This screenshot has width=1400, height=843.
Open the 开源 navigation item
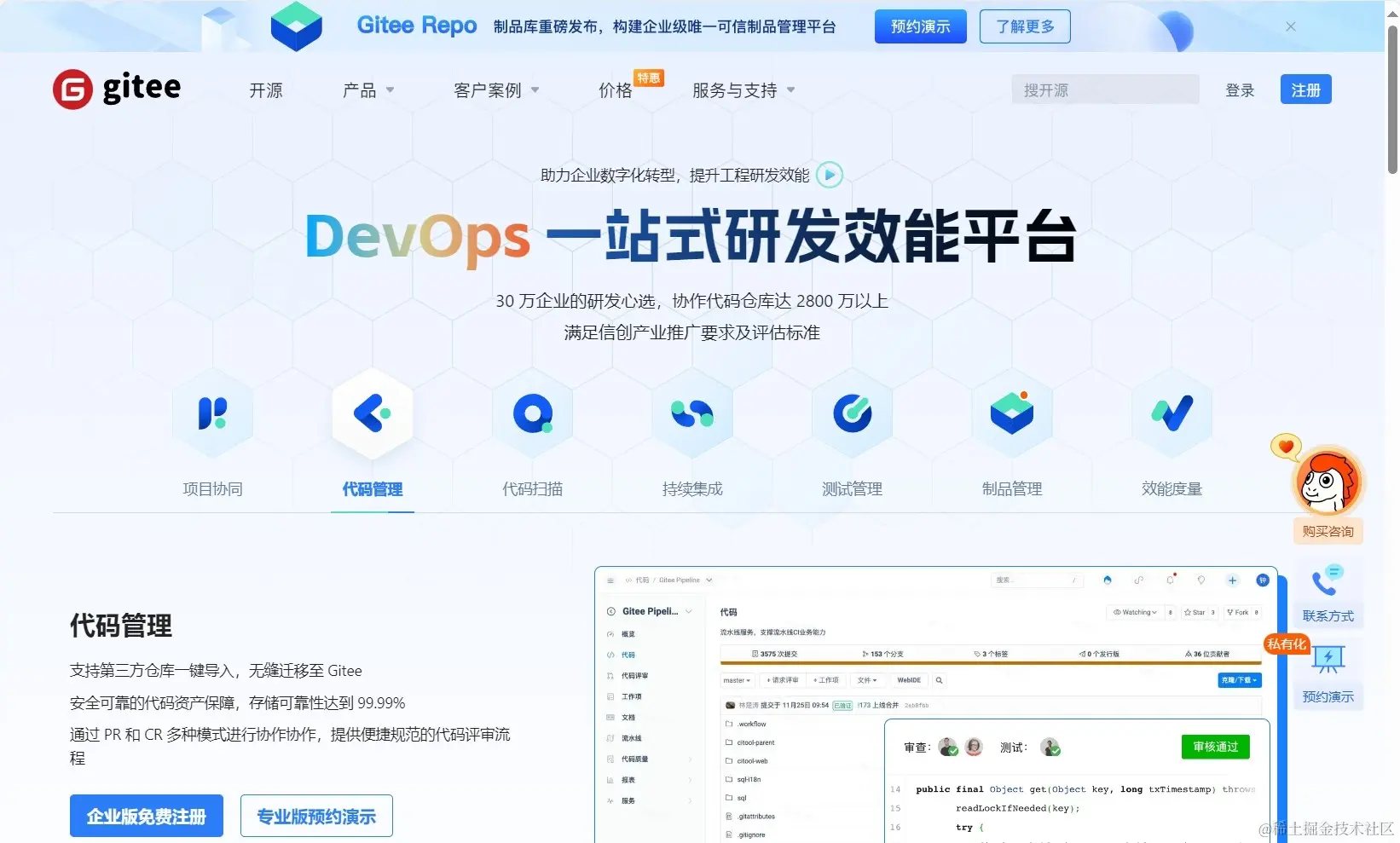pyautogui.click(x=265, y=90)
